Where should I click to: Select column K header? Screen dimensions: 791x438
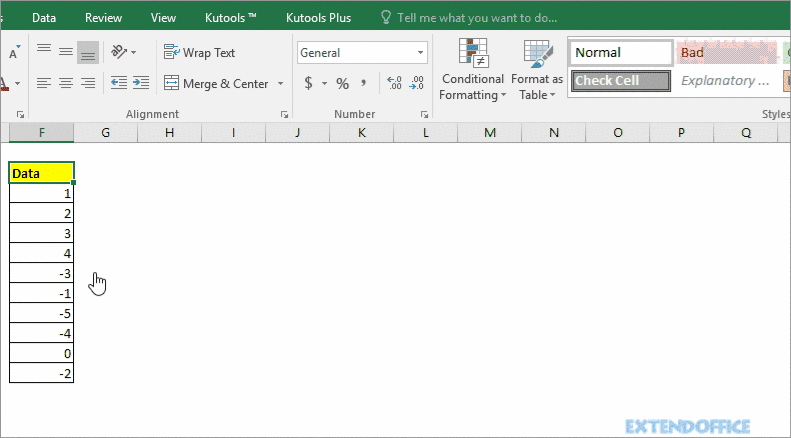point(362,133)
